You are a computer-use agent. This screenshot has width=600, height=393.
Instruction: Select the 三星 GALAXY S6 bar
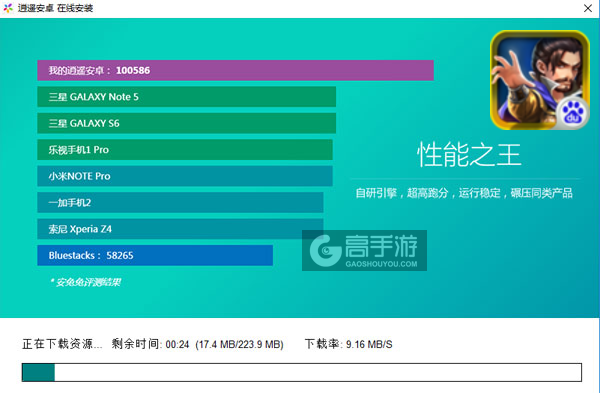(187, 123)
